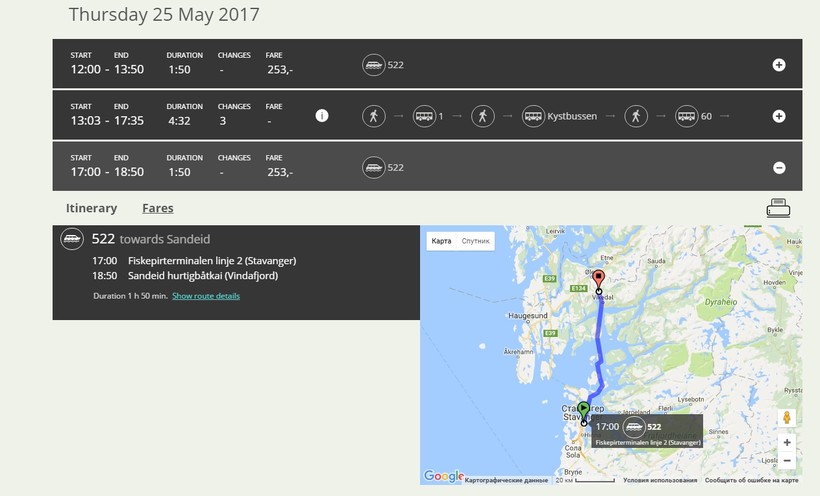820x496 pixels.
Task: Switch to the Itinerary tab
Action: click(x=91, y=208)
